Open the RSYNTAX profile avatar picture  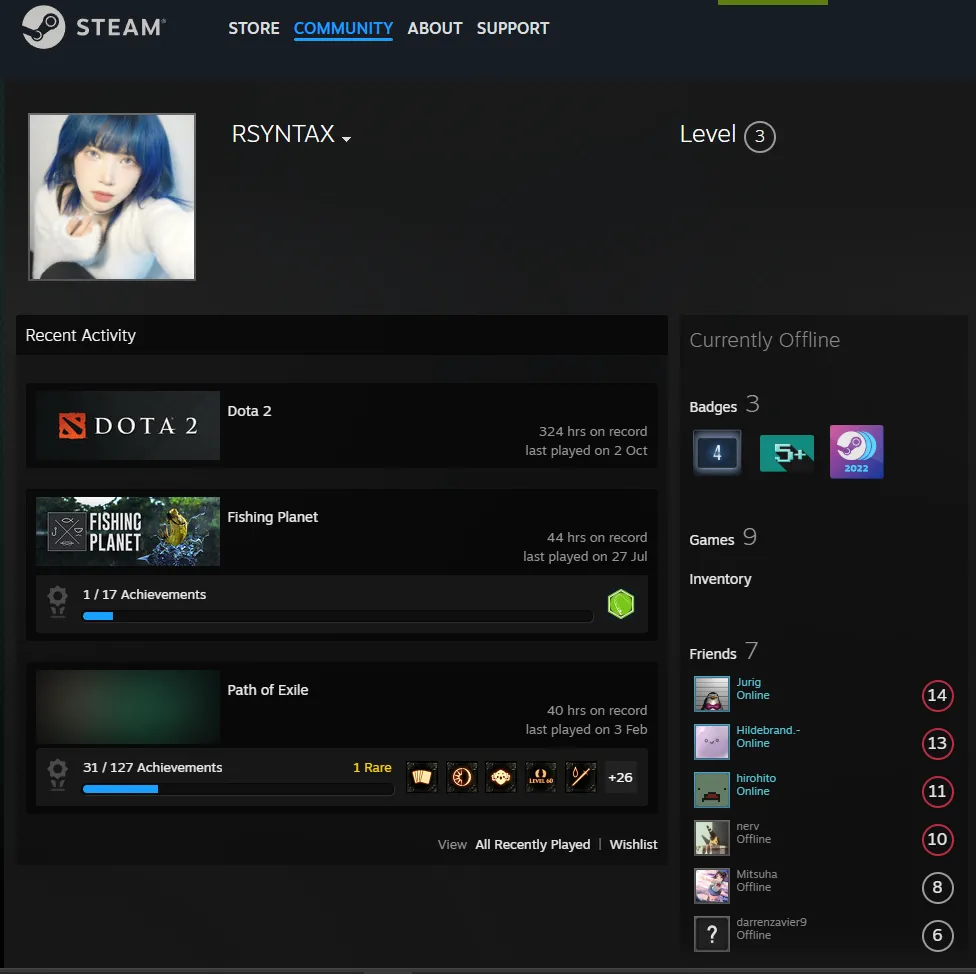click(x=112, y=197)
